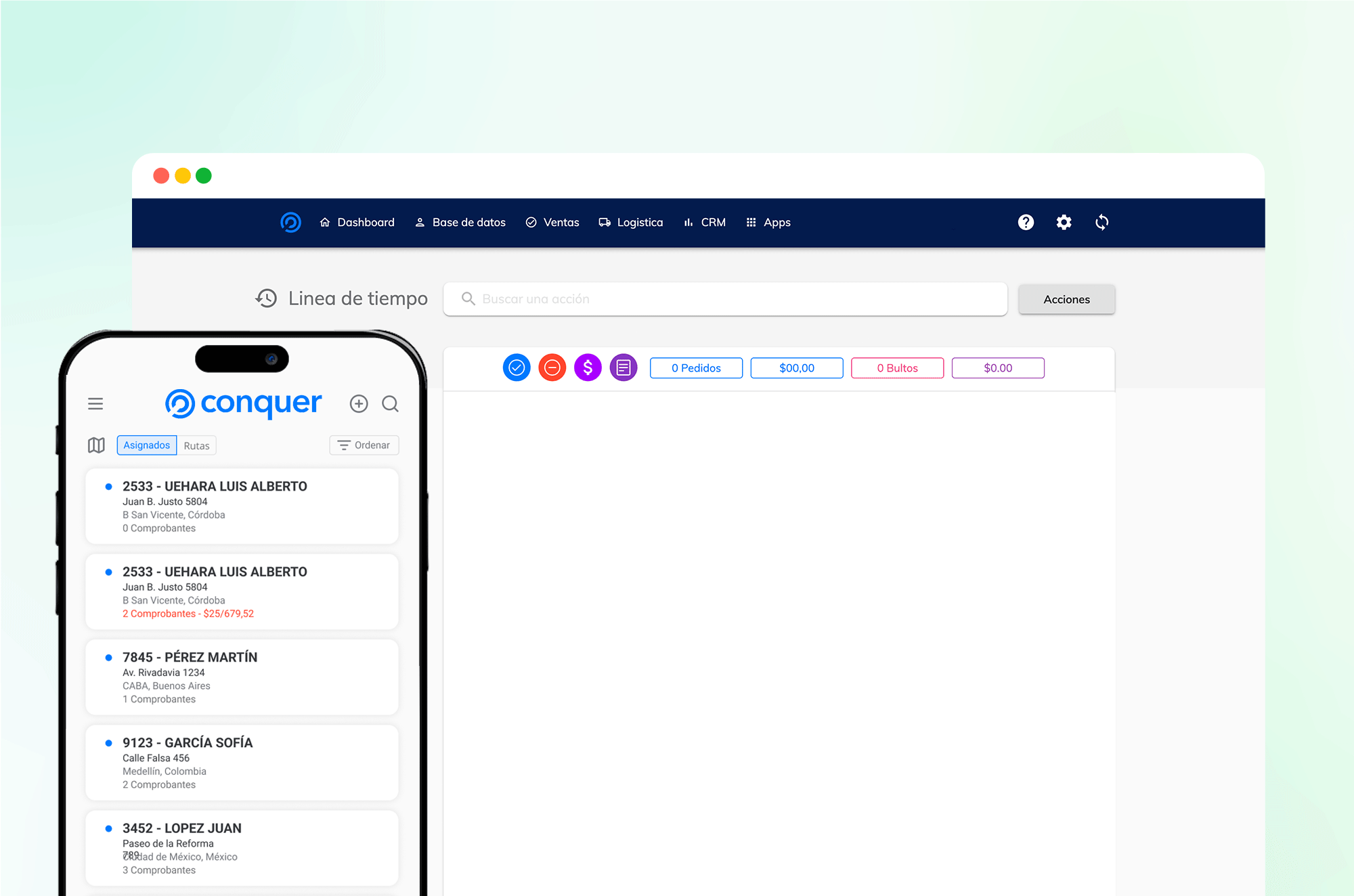Screen dimensions: 1354x896
Task: Click the green maximize window dot
Action: [203, 176]
